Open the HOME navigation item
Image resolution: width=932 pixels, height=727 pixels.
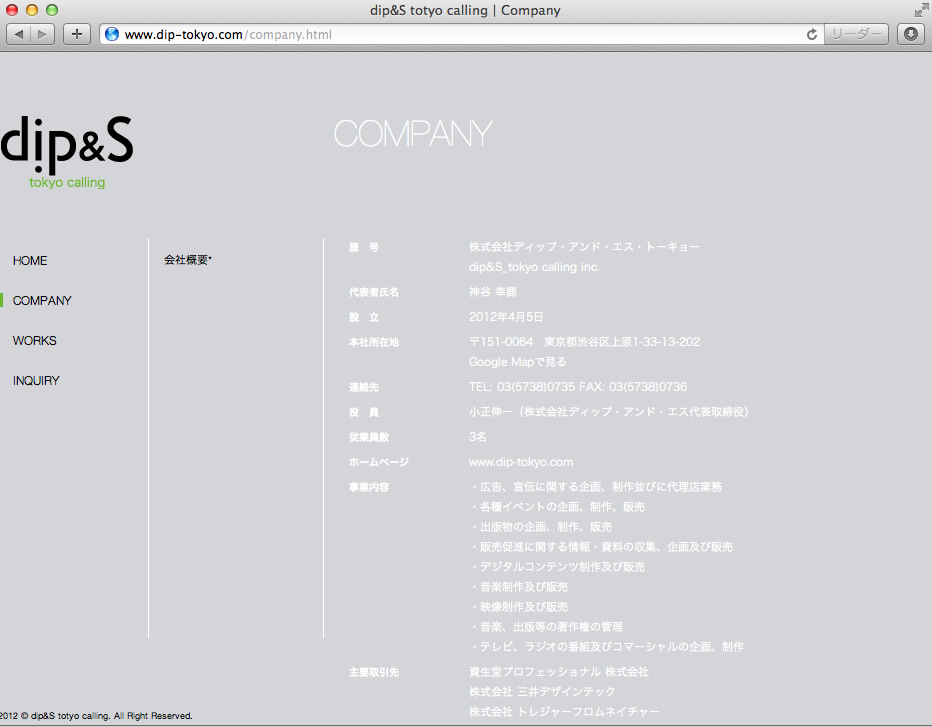tap(30, 261)
